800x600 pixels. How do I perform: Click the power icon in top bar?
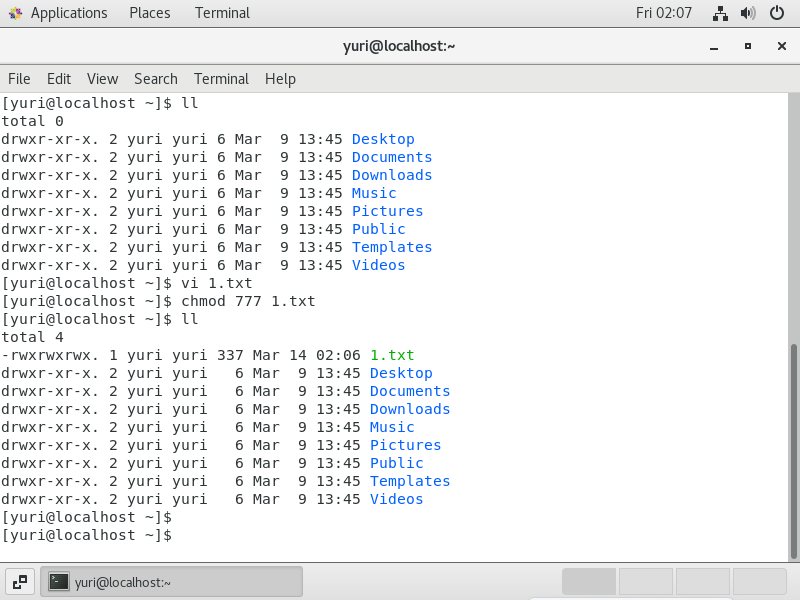(775, 13)
